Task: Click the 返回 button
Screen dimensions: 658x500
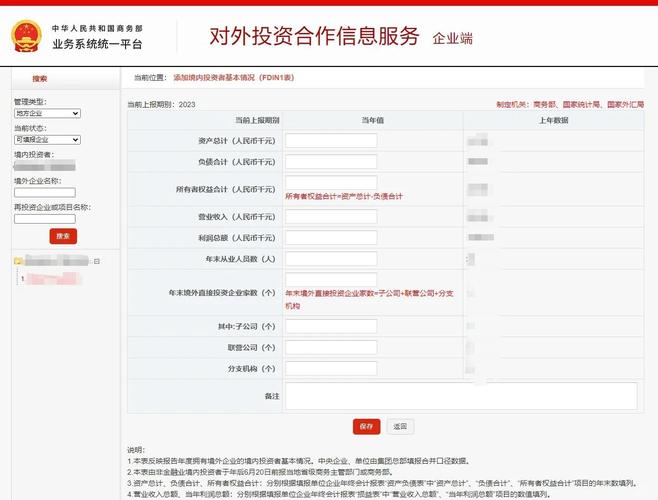Action: point(400,426)
